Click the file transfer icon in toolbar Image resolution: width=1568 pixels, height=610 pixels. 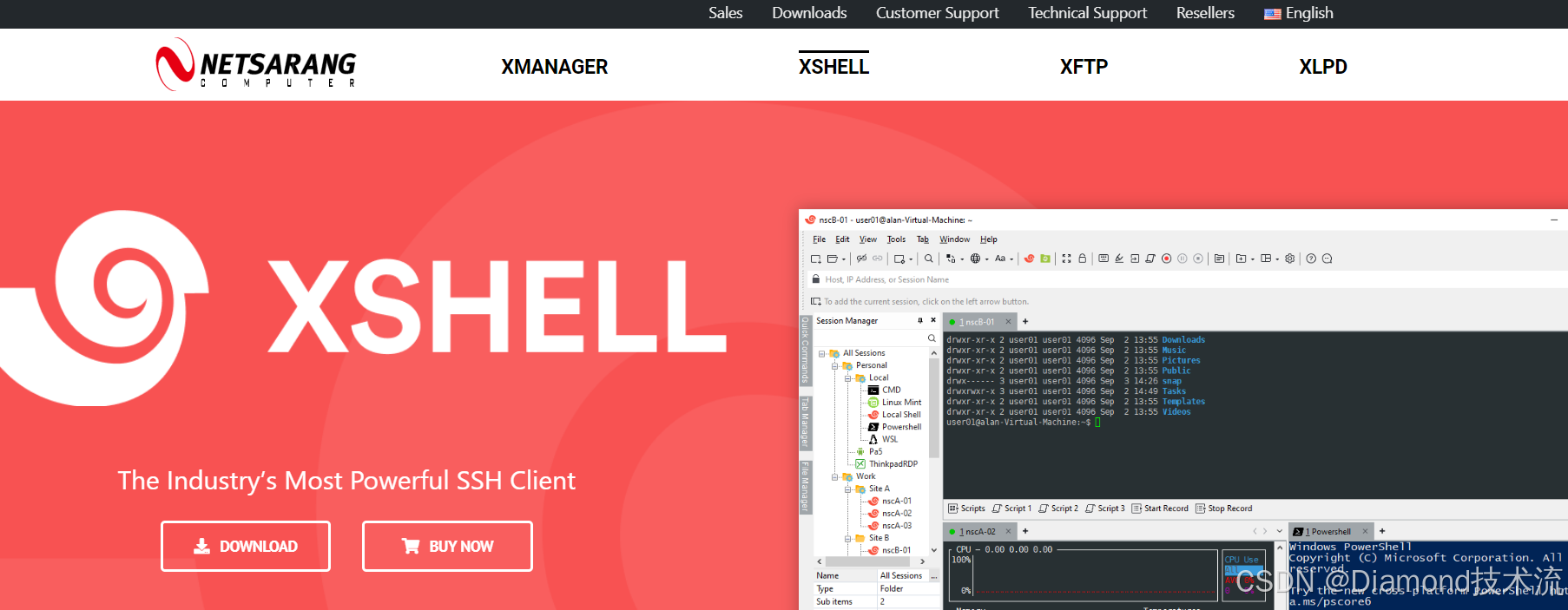(951, 259)
